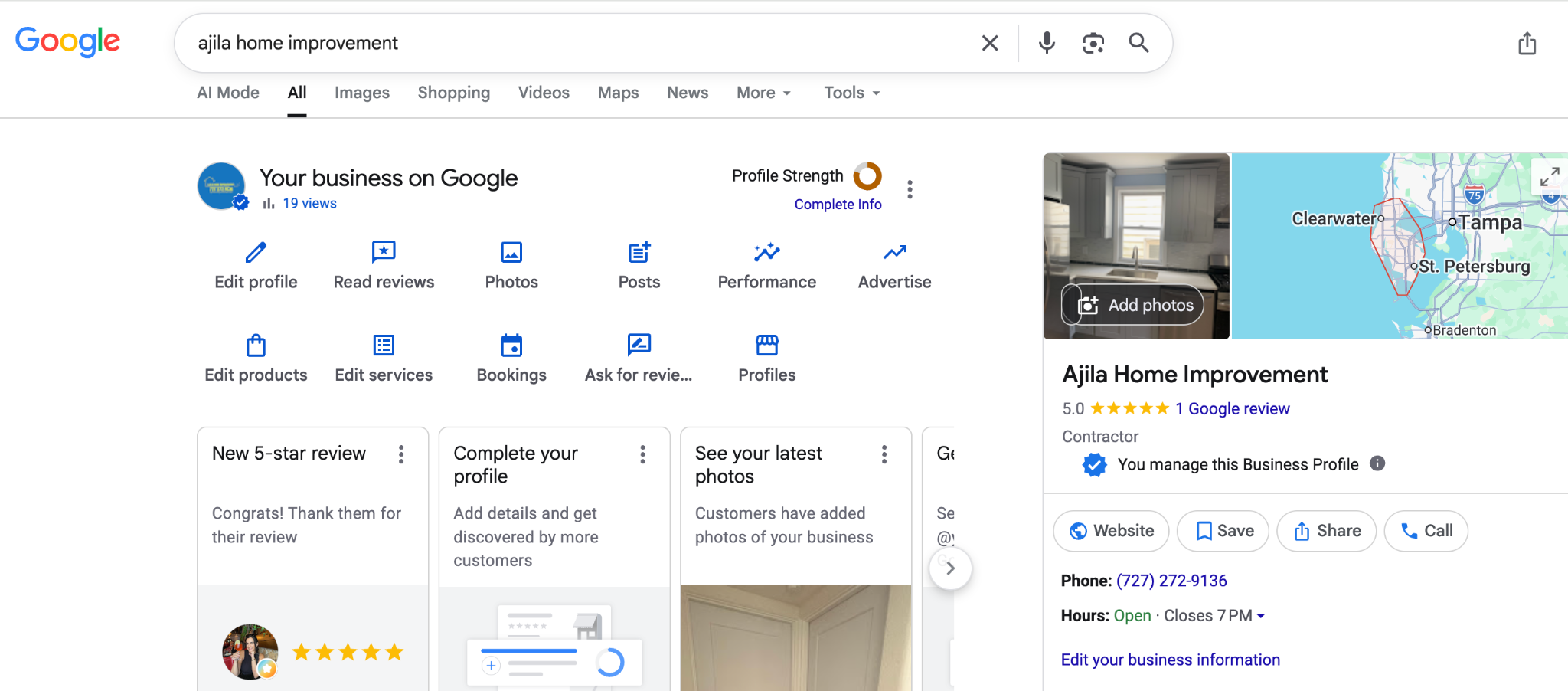Click the Website button

(1111, 531)
